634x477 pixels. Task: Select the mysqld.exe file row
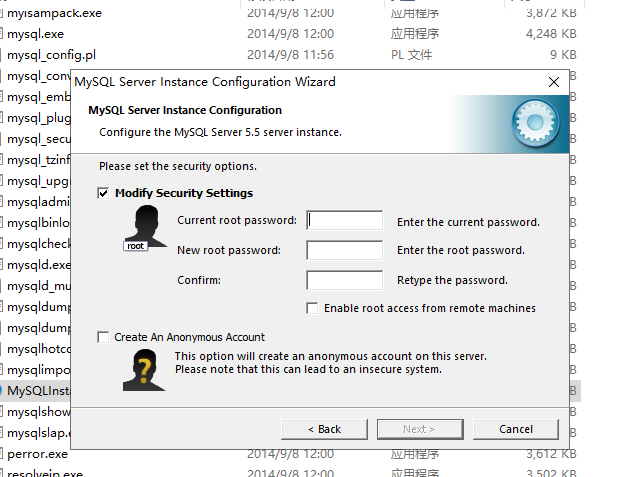[x=39, y=265]
